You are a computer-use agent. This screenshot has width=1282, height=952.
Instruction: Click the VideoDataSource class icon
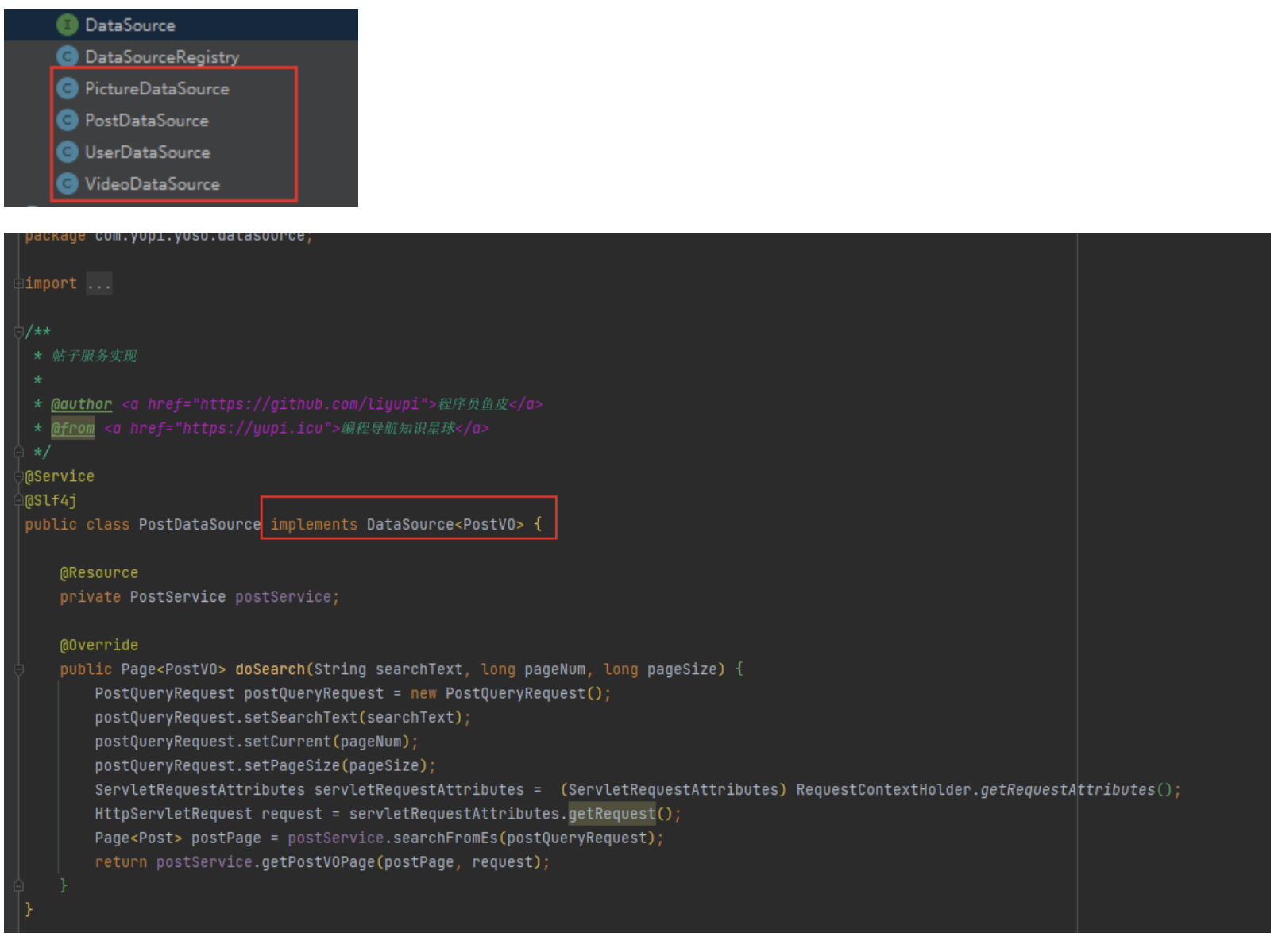67,183
